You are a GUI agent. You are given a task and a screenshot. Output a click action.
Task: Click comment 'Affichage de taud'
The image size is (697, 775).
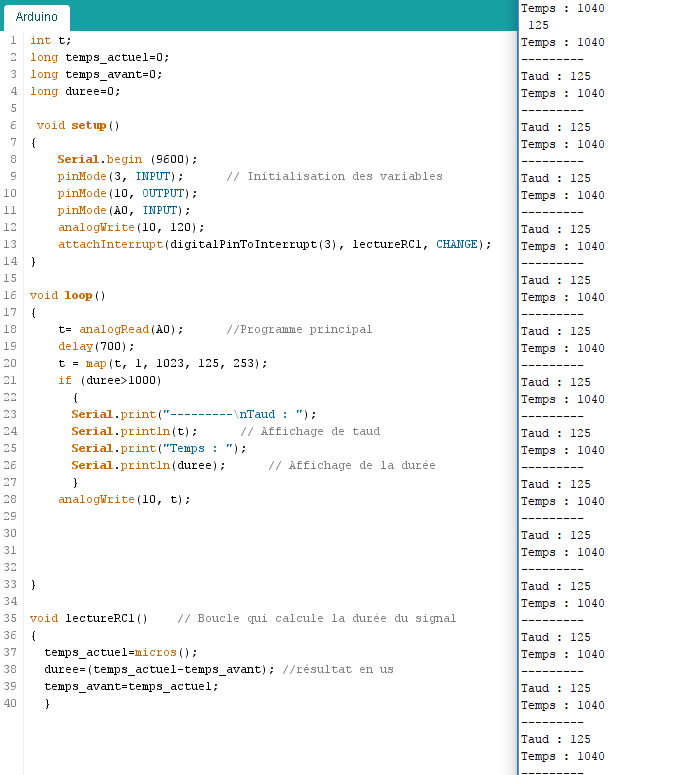click(x=310, y=431)
